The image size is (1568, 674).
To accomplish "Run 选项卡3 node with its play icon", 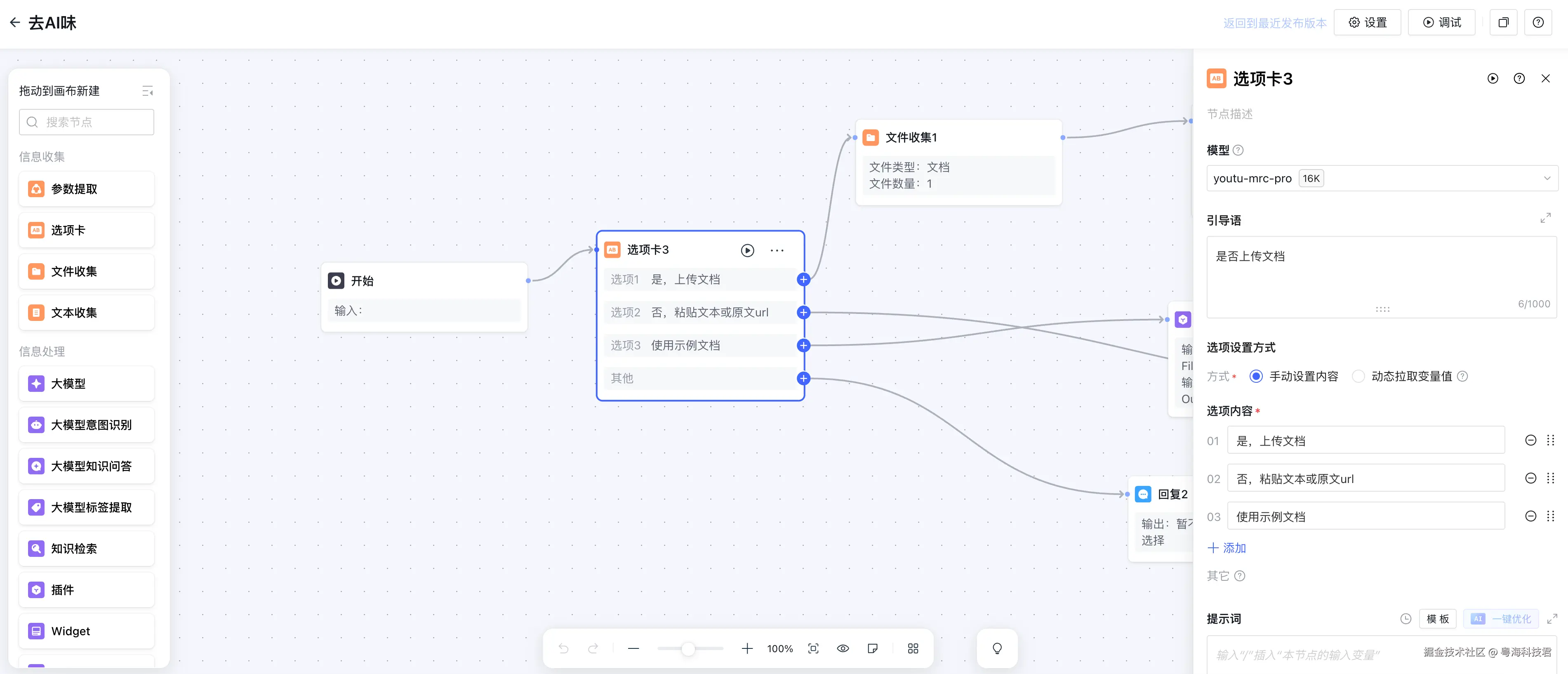I will [747, 250].
